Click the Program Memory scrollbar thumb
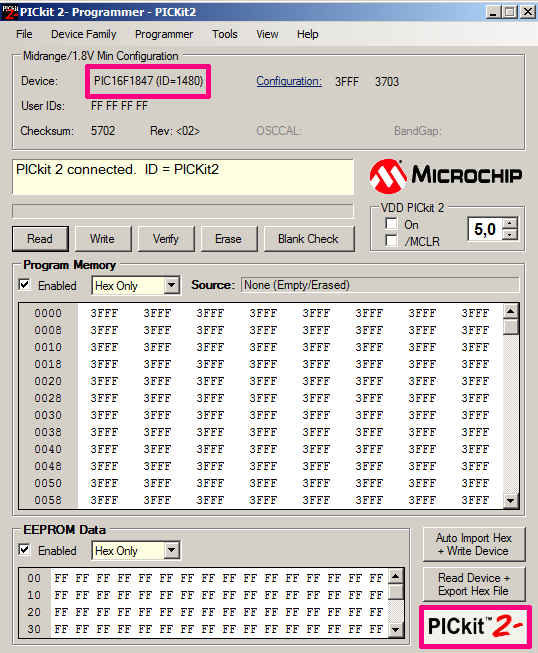The height and width of the screenshot is (653, 538). click(511, 326)
